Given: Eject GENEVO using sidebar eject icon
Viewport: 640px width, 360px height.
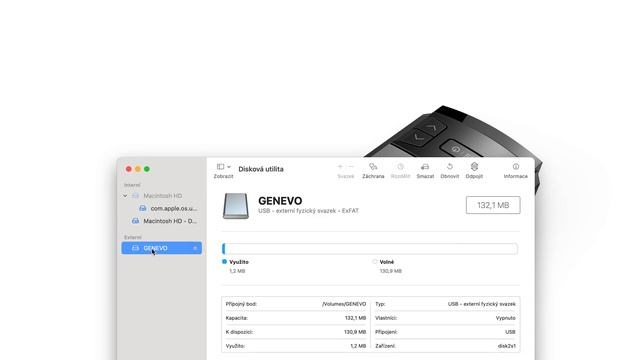Looking at the screenshot, I should click(x=195, y=248).
